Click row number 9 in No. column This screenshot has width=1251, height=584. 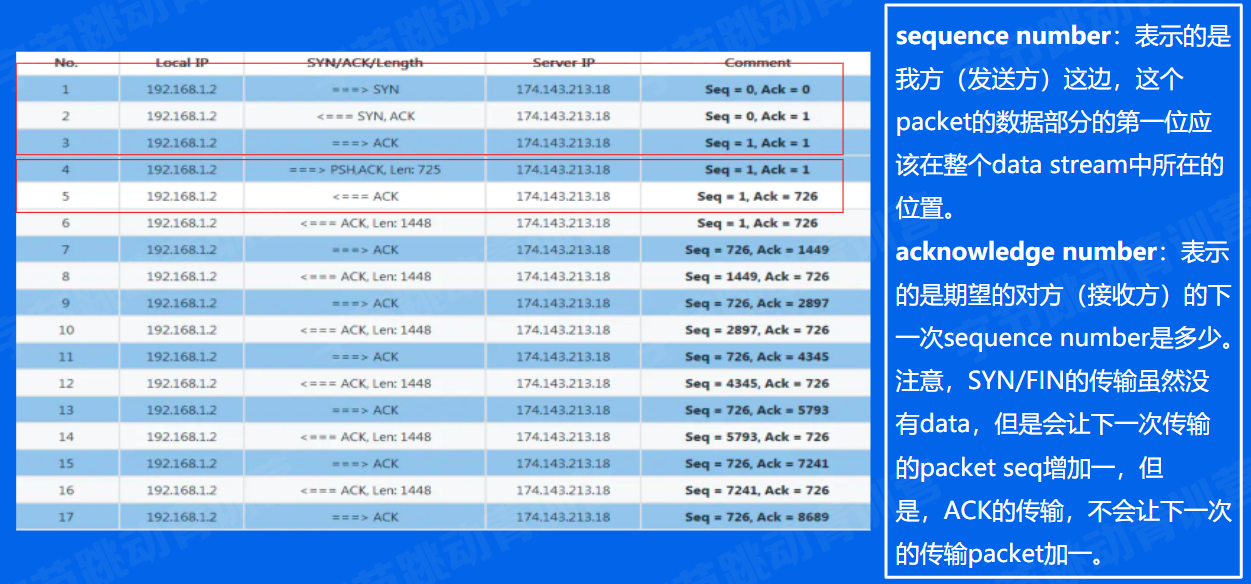coord(66,303)
